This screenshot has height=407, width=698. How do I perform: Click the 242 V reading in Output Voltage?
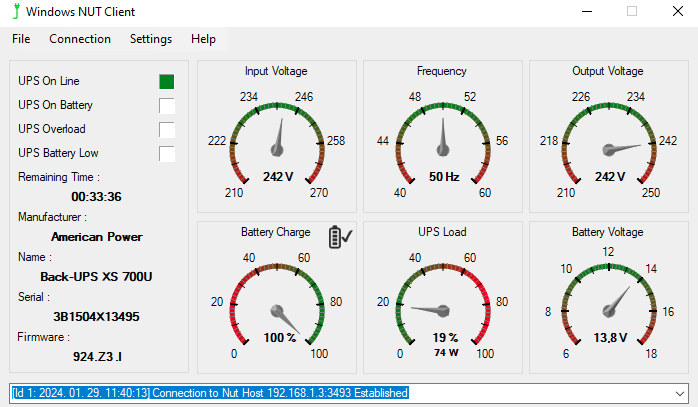(610, 177)
